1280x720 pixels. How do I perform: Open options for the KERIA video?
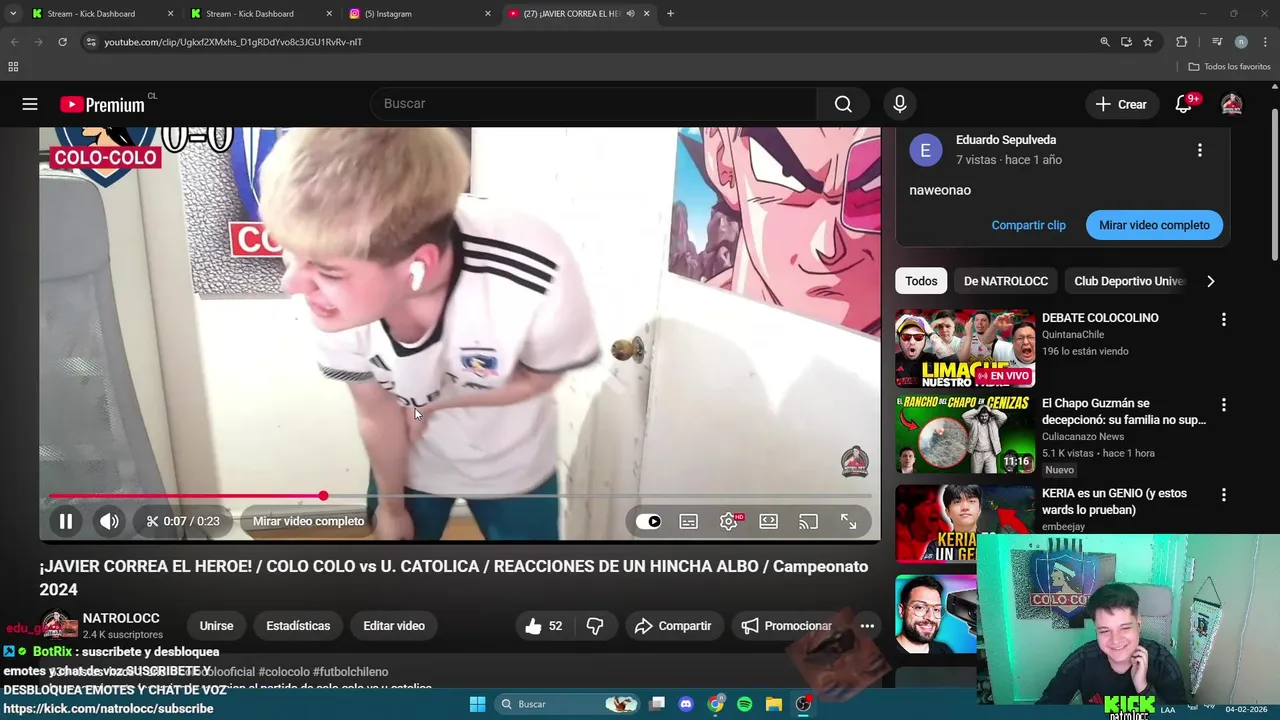click(x=1223, y=495)
